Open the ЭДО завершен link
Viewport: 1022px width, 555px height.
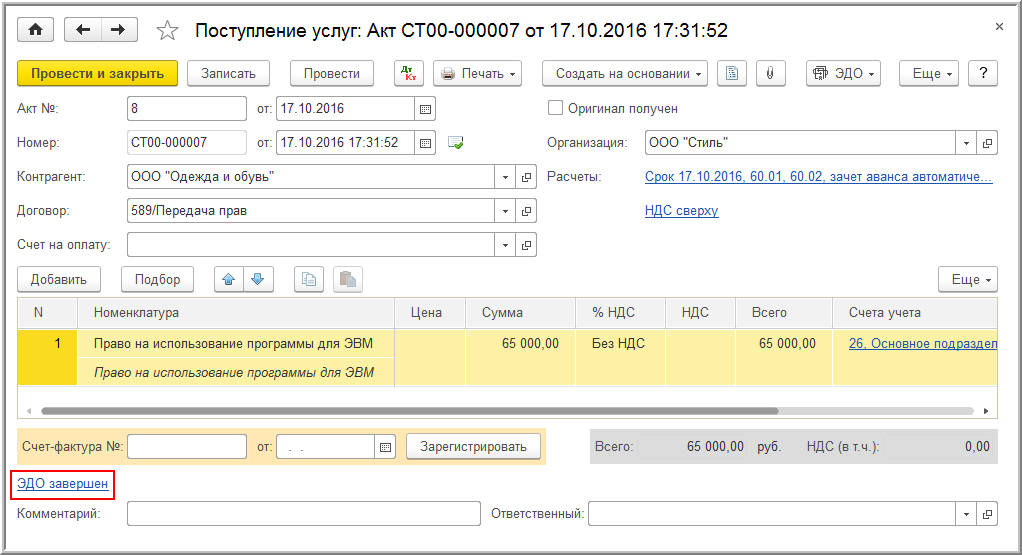tap(62, 484)
